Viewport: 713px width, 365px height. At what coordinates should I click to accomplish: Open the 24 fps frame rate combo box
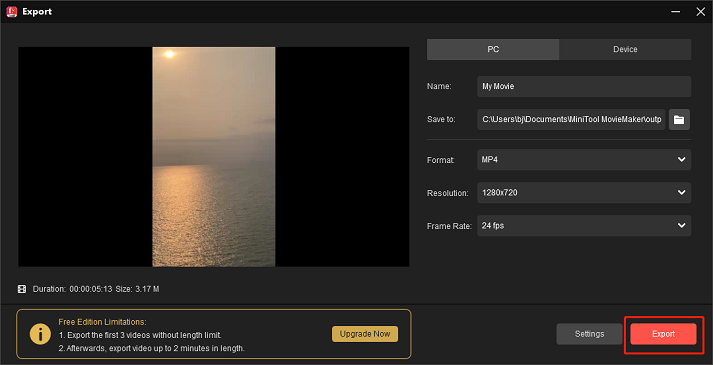coord(584,225)
